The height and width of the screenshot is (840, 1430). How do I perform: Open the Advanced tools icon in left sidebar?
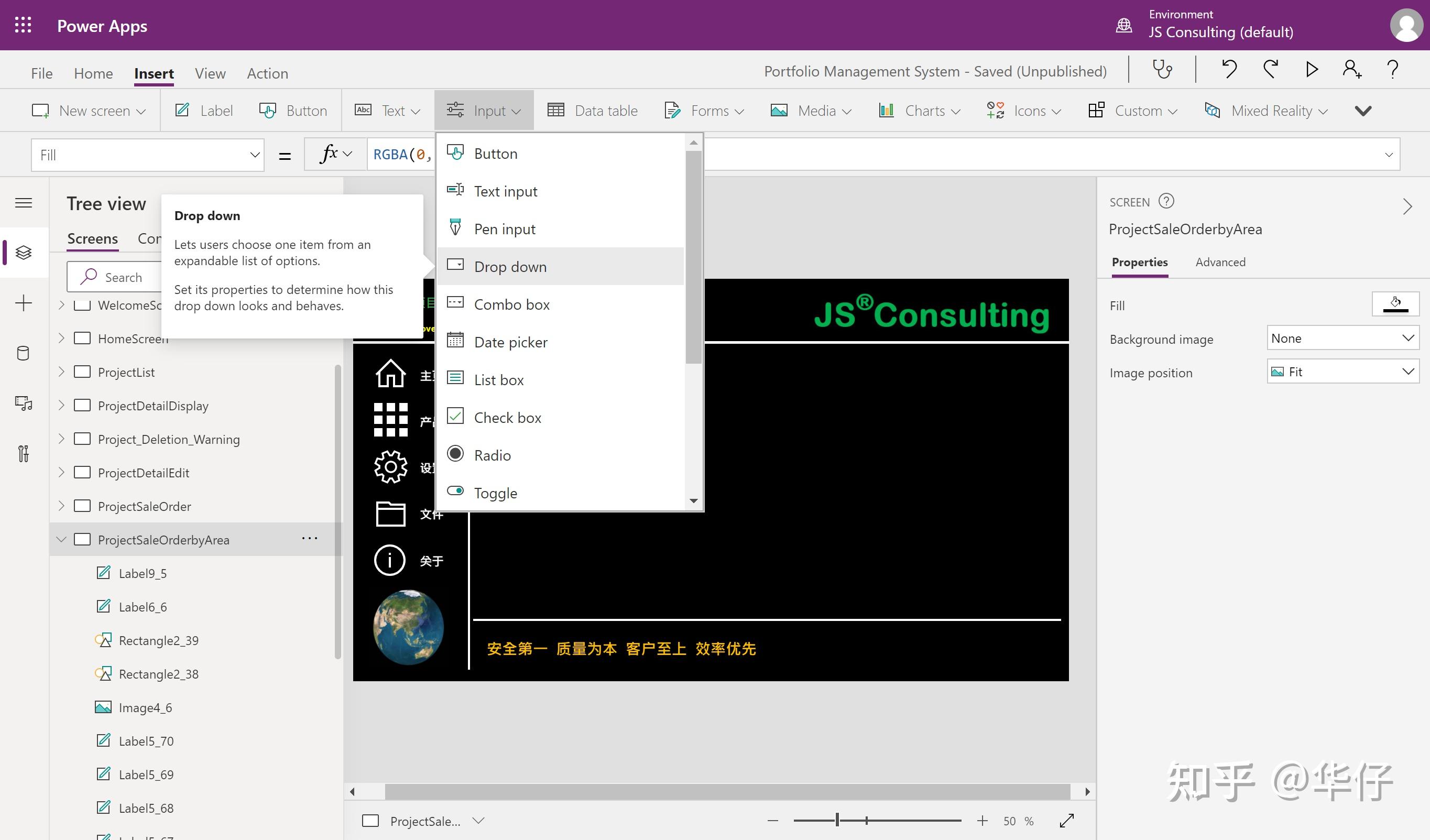click(23, 453)
